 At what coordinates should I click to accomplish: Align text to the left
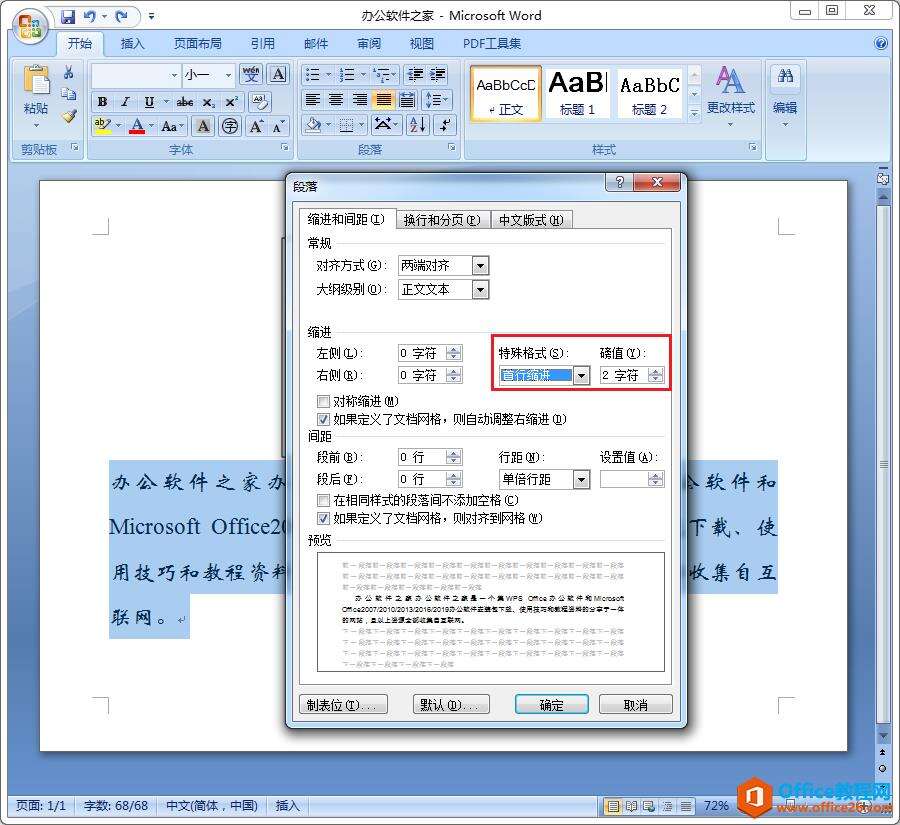tap(313, 100)
